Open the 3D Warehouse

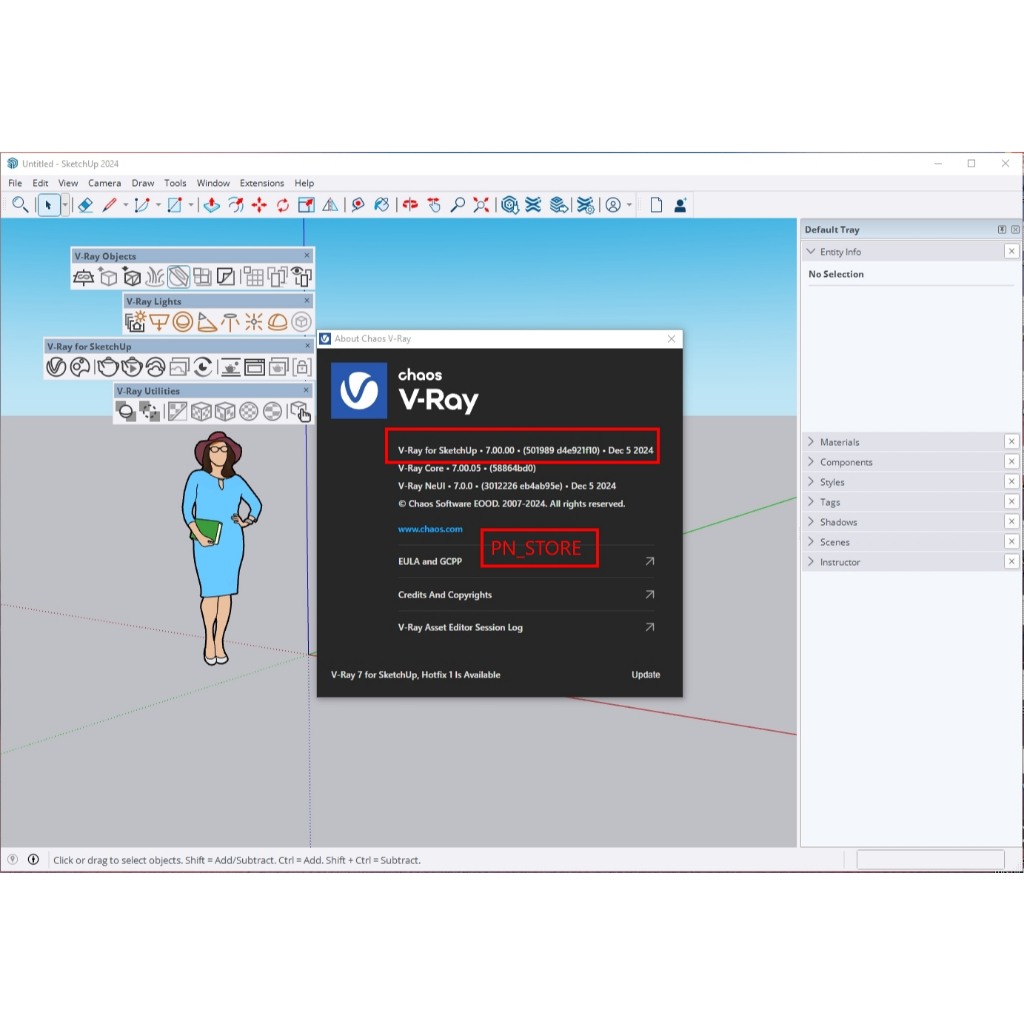tap(510, 205)
